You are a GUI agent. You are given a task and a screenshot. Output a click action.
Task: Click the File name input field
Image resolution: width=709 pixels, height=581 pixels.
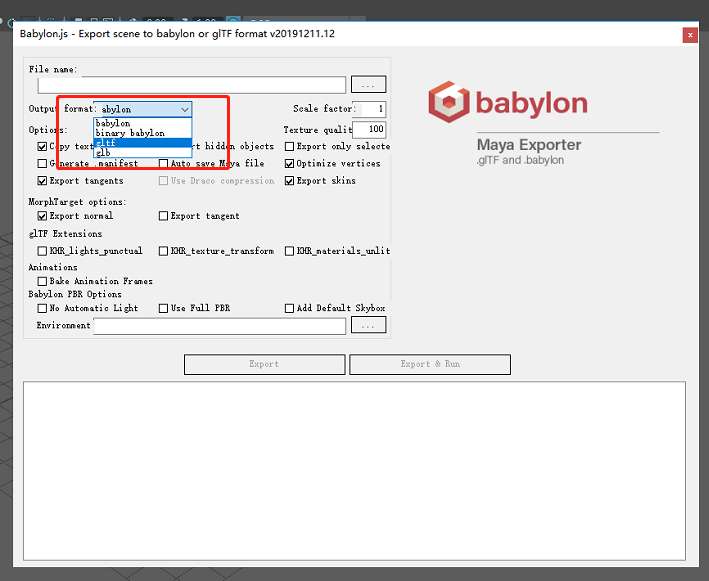pos(192,85)
